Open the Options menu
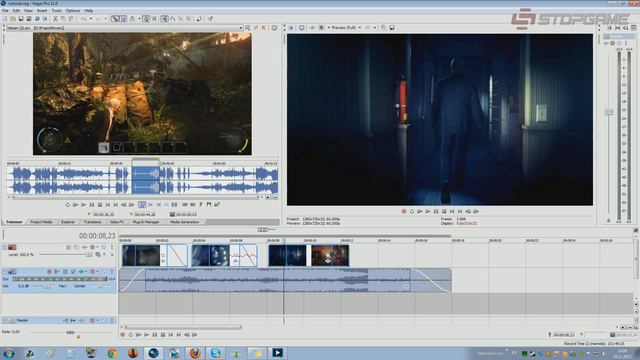This screenshot has height=360, width=640. pos(73,11)
